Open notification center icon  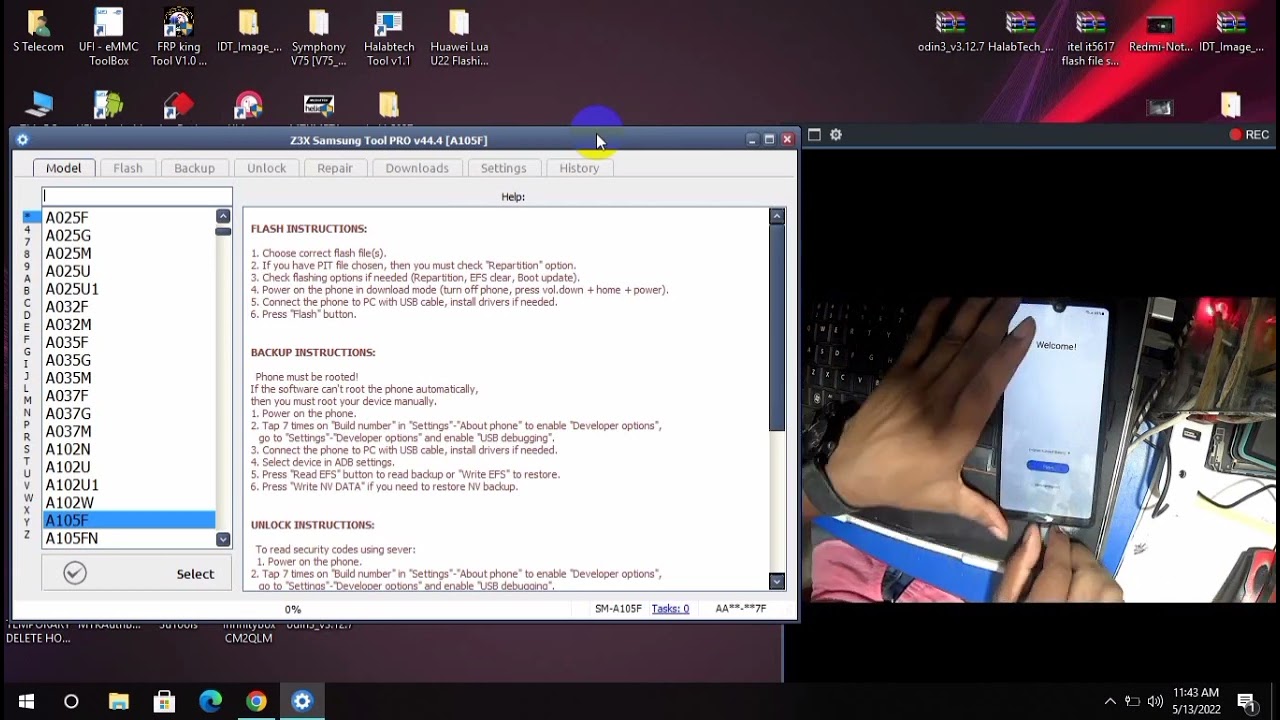tap(1246, 701)
